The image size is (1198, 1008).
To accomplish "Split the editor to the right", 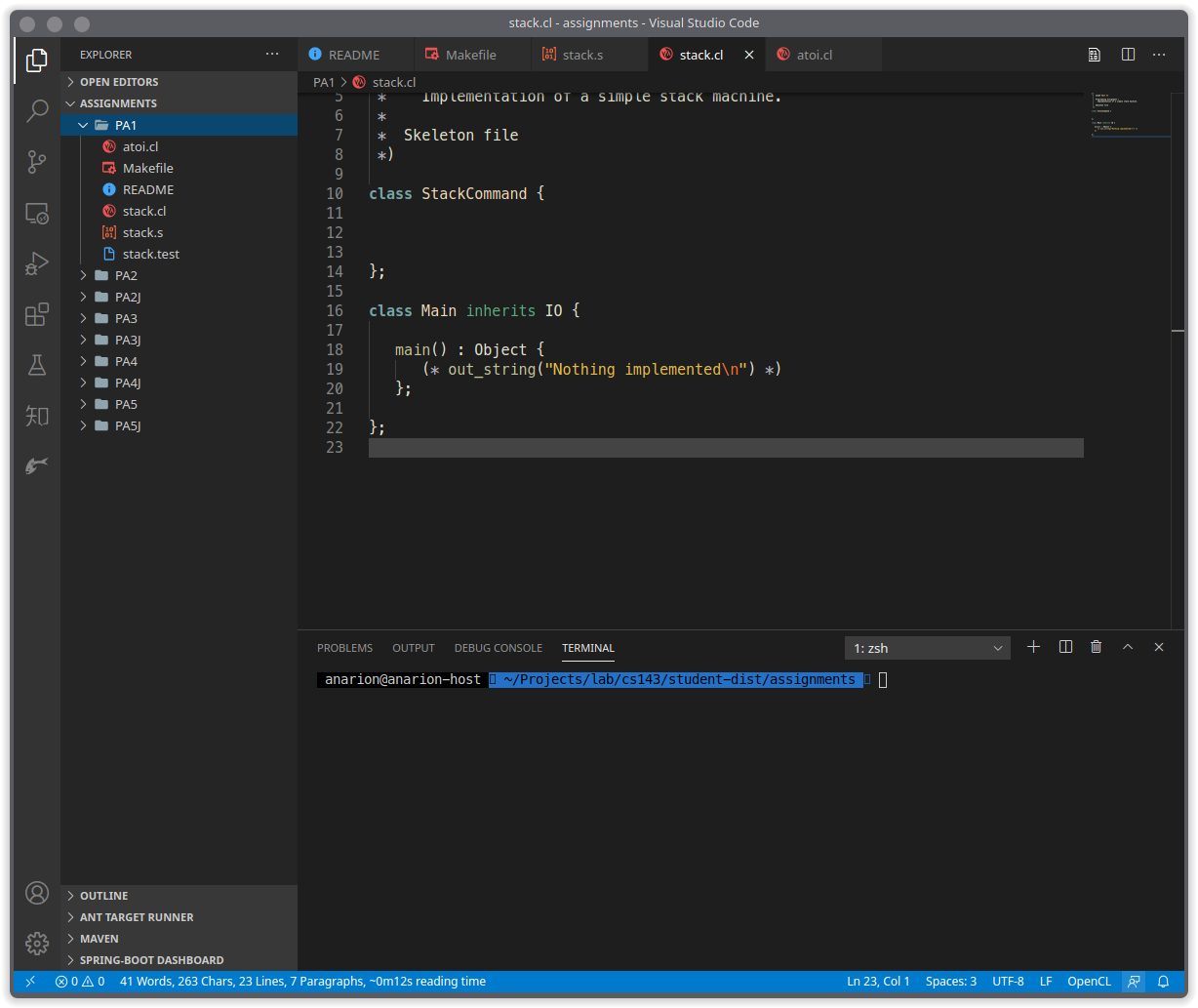I will (x=1128, y=55).
